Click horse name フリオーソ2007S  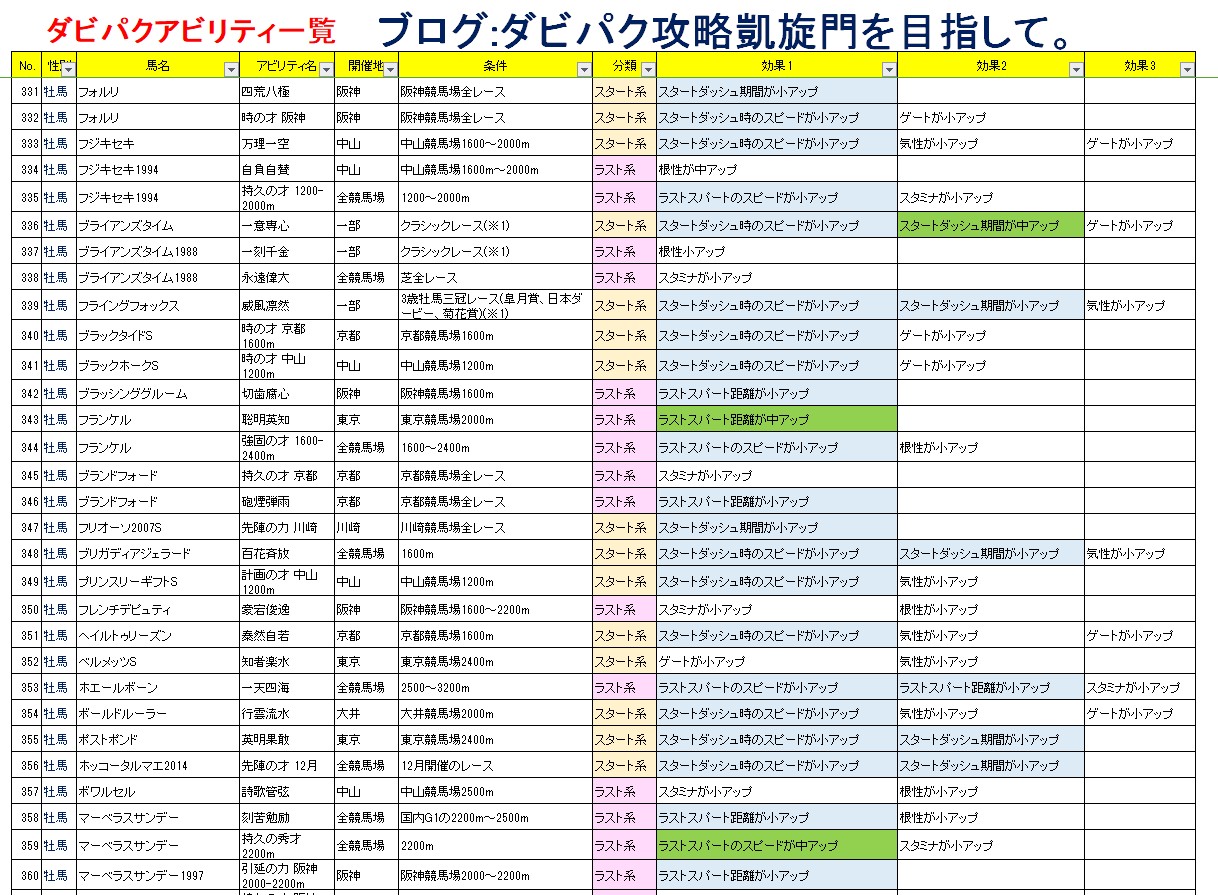coord(120,527)
